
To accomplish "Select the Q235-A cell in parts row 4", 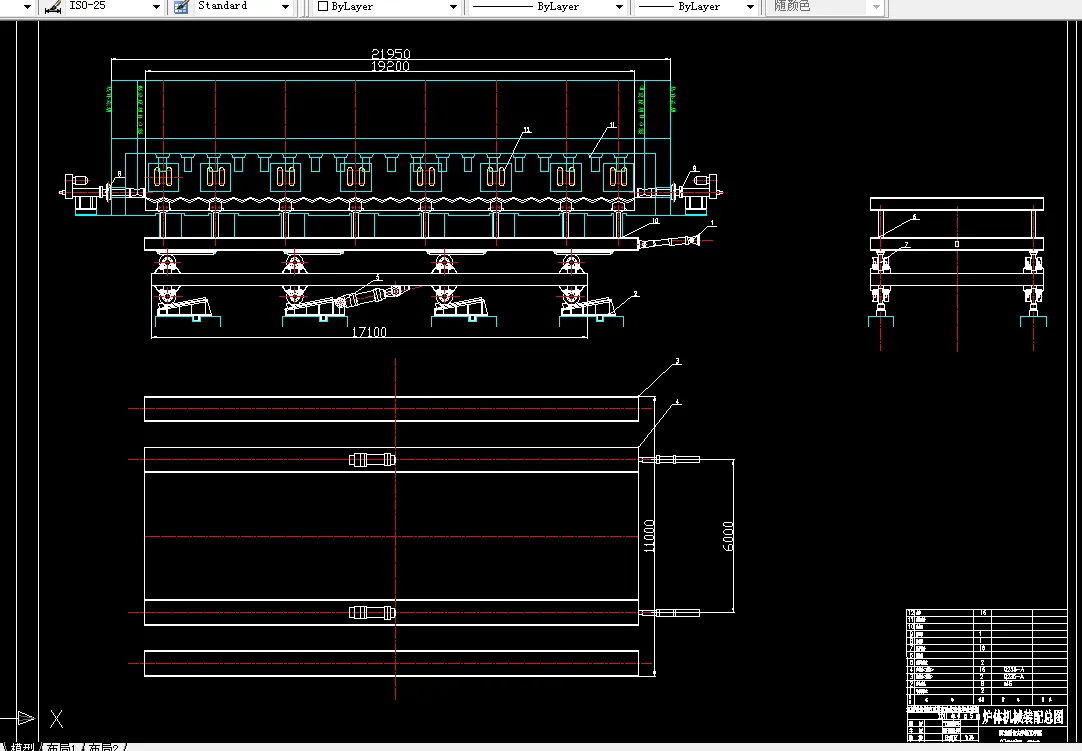I will coord(1014,670).
